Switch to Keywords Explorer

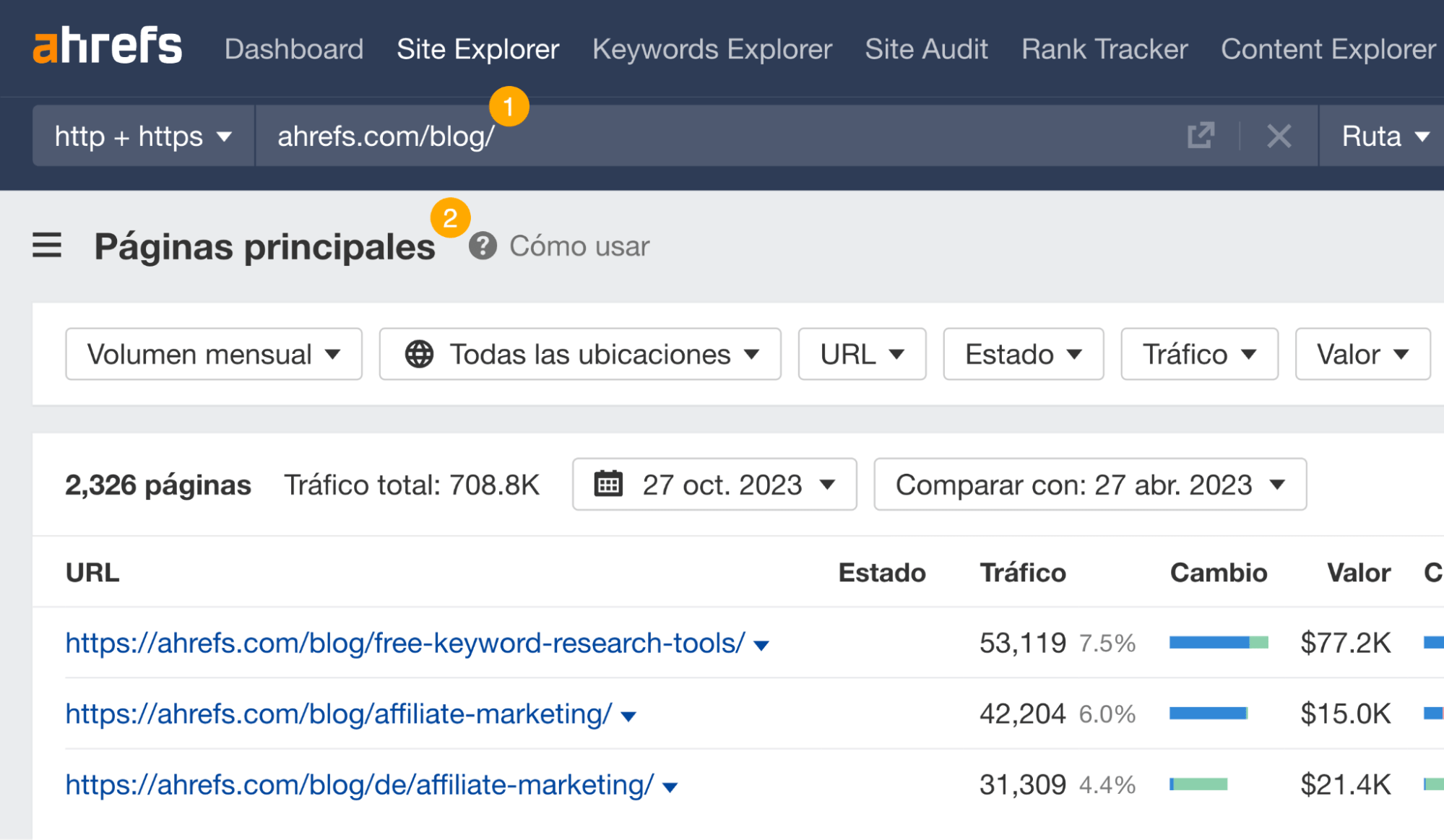[712, 49]
